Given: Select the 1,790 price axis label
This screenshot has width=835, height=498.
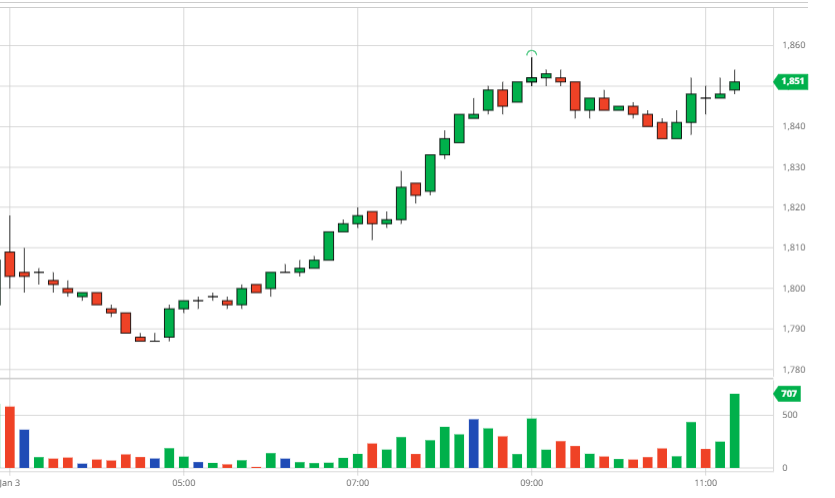Looking at the screenshot, I should click(x=793, y=329).
